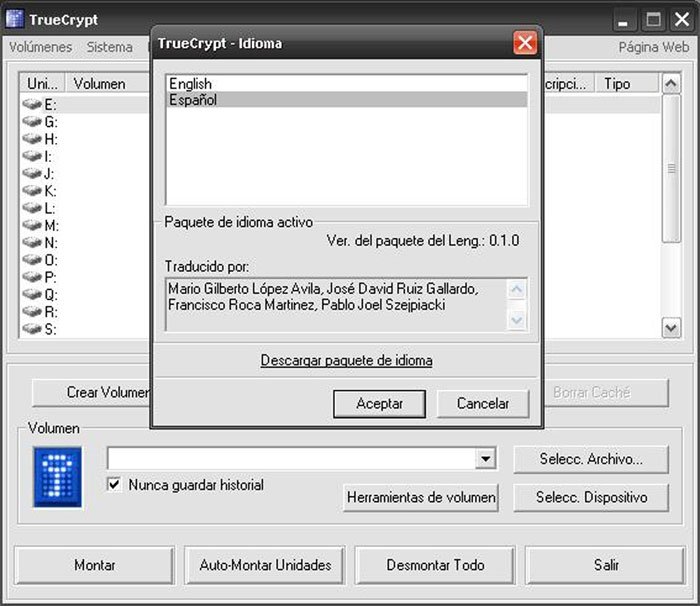Toggle Nunca guardar historial checkbox
Viewport: 700px width, 606px height.
point(114,484)
